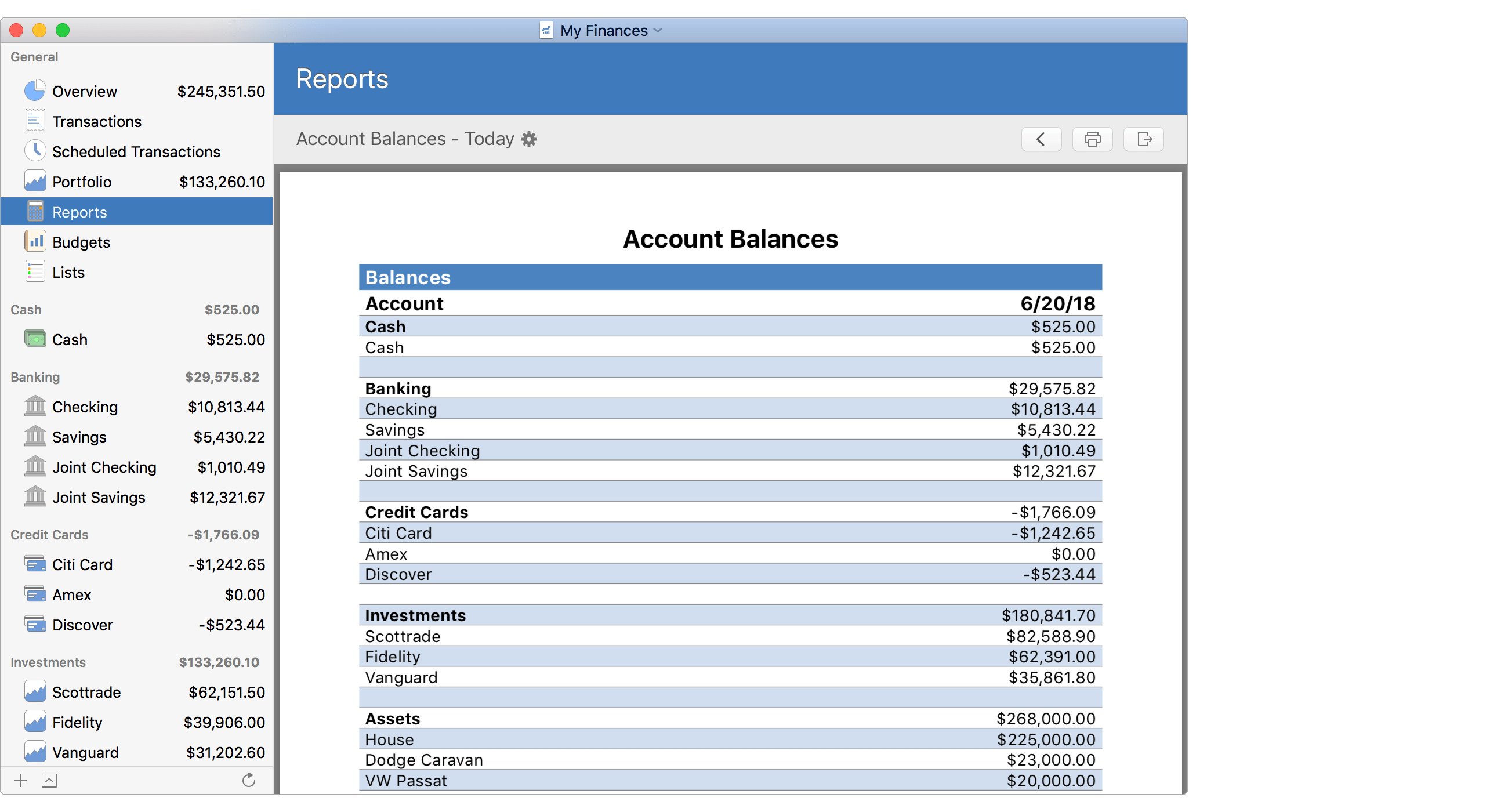1508x812 pixels.
Task: Export the report with the export icon
Action: tap(1143, 139)
